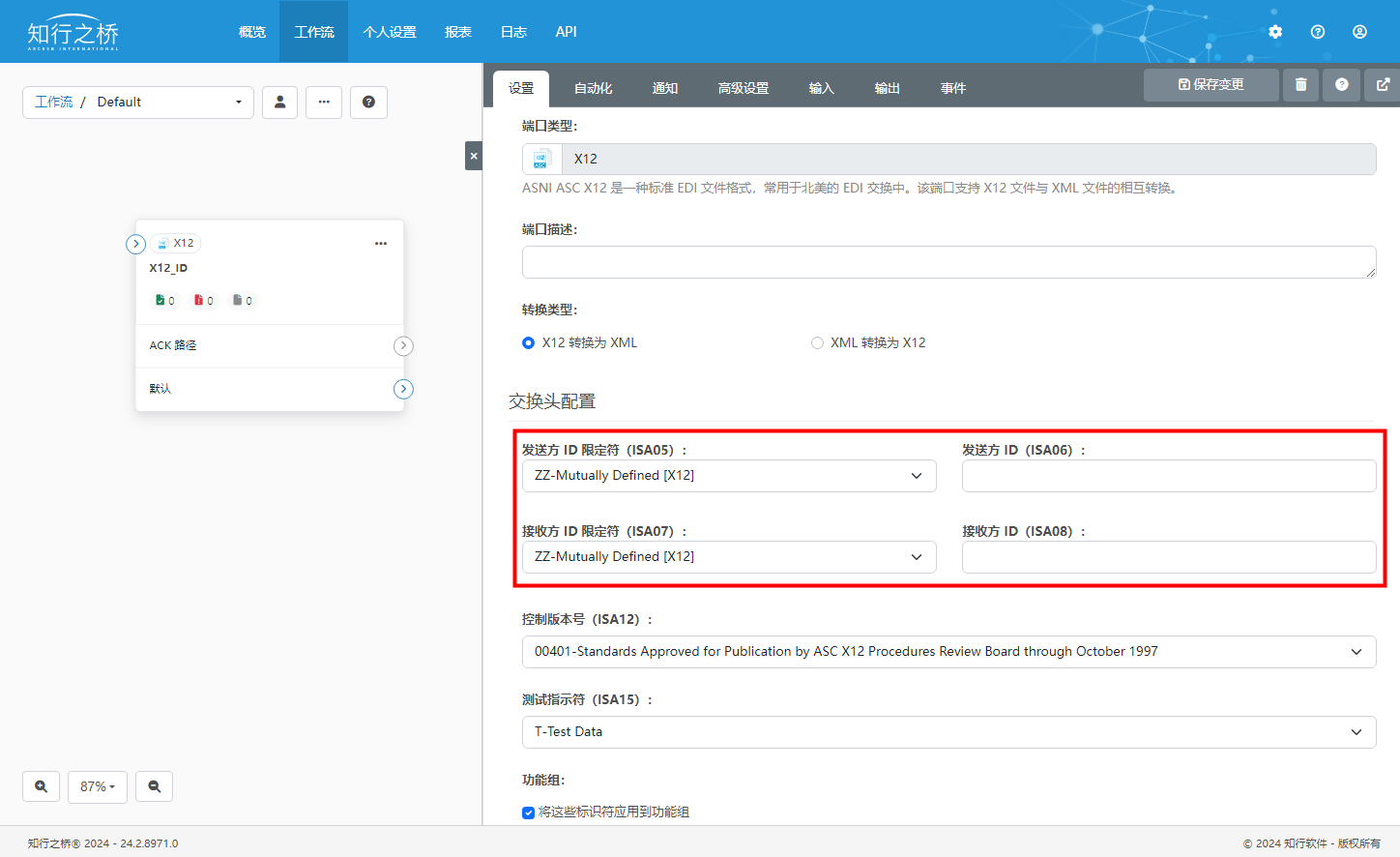1400x857 pixels.
Task: Select the XML 转换为 X12 radio button
Action: [x=817, y=343]
